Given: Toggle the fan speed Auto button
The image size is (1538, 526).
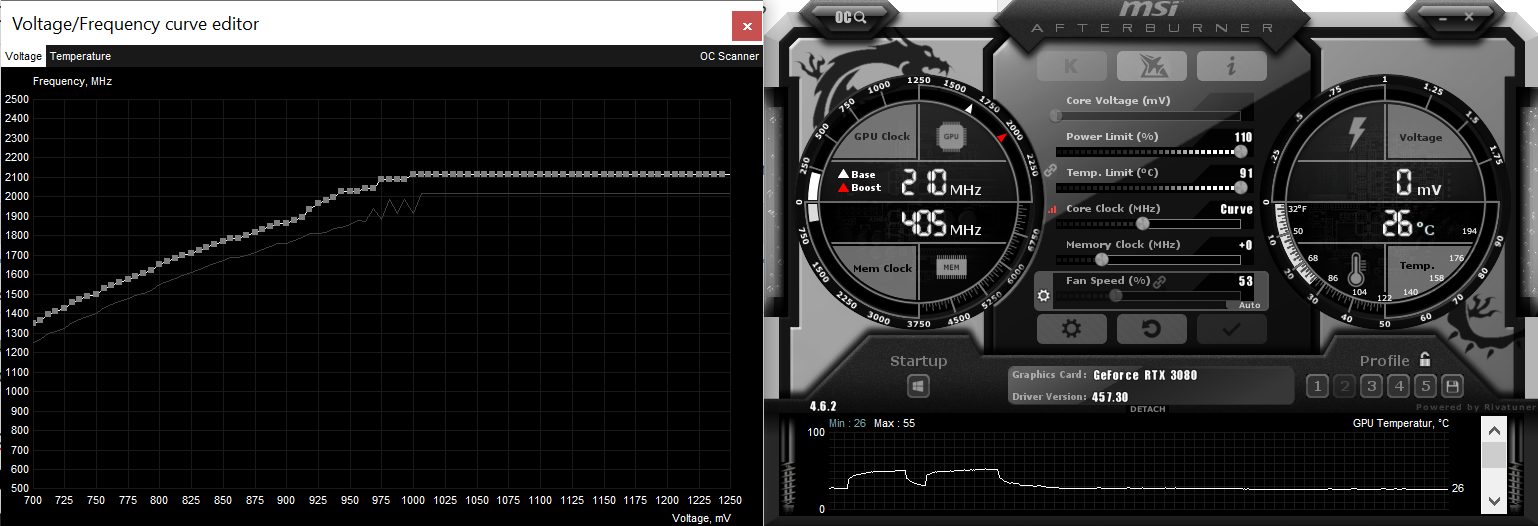Looking at the screenshot, I should (x=1249, y=305).
